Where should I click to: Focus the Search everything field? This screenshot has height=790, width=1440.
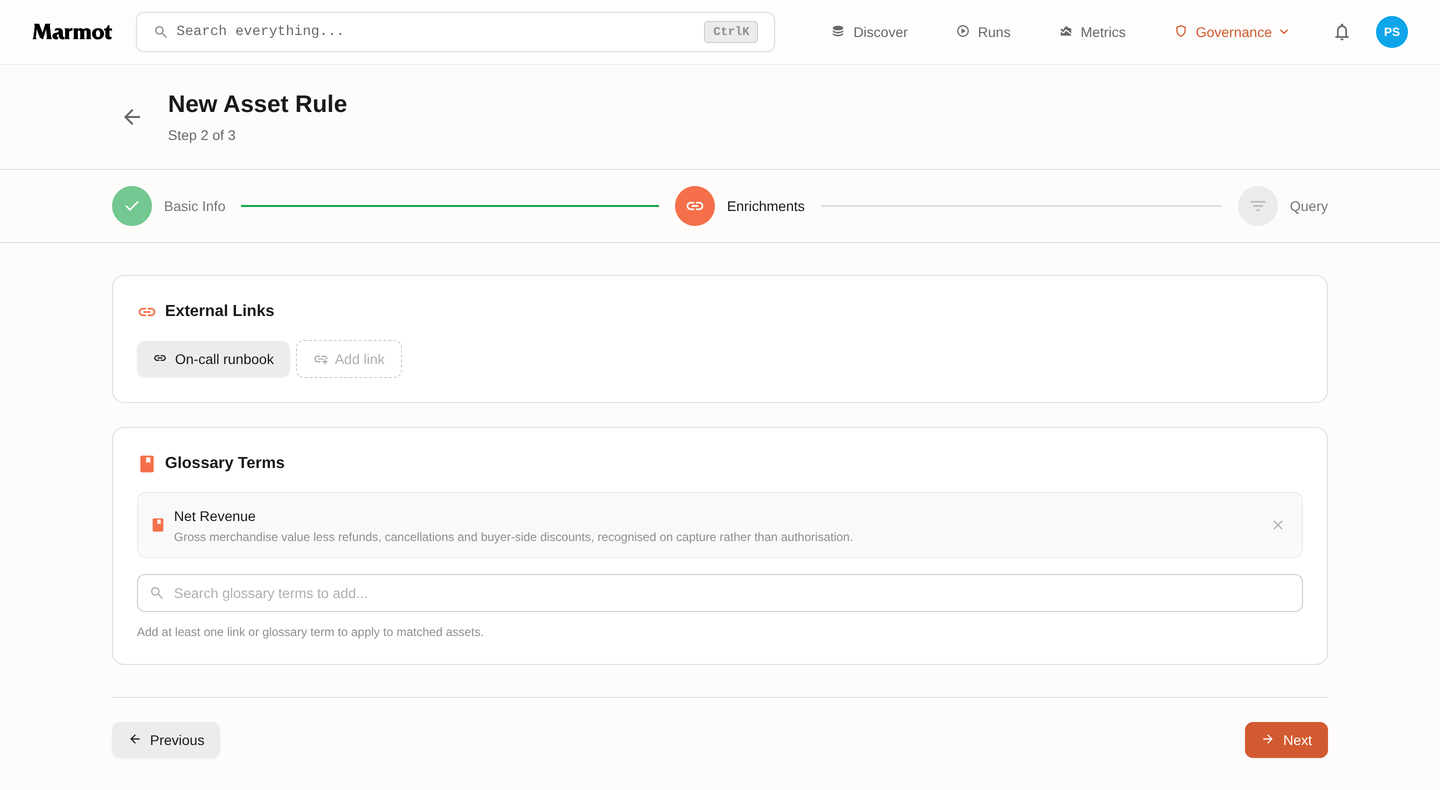pyautogui.click(x=455, y=32)
